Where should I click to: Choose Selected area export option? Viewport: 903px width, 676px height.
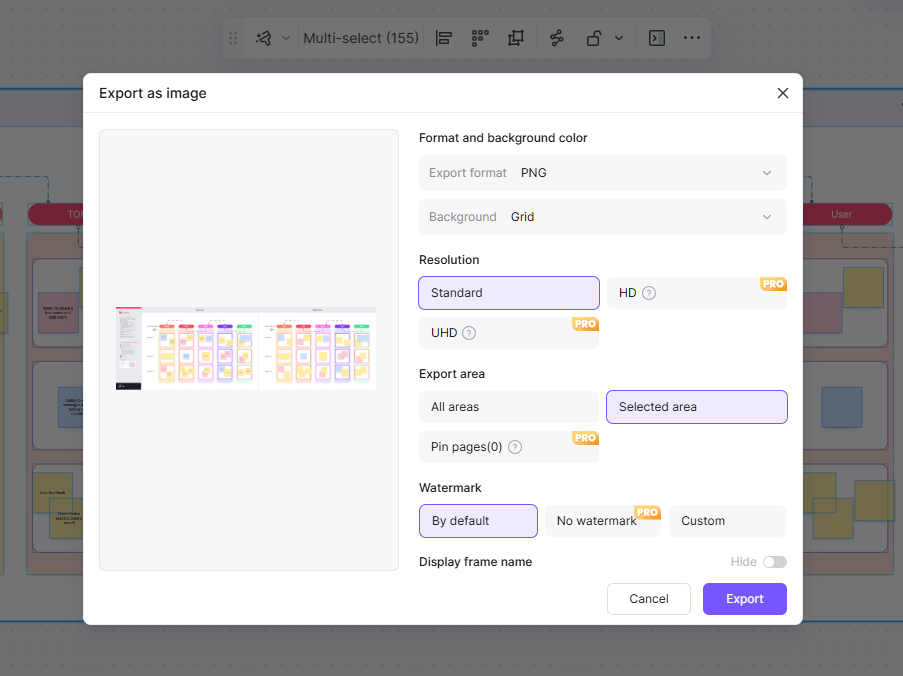(697, 407)
